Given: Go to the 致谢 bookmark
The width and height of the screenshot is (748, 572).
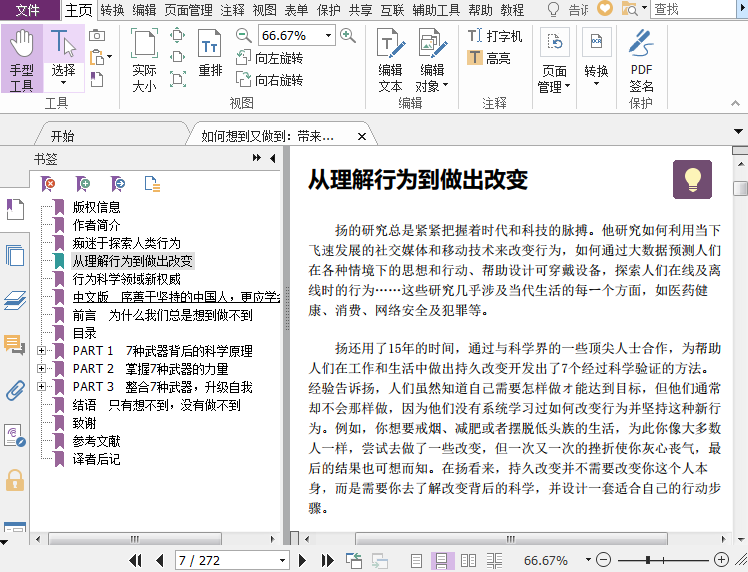Looking at the screenshot, I should pyautogui.click(x=84, y=423).
